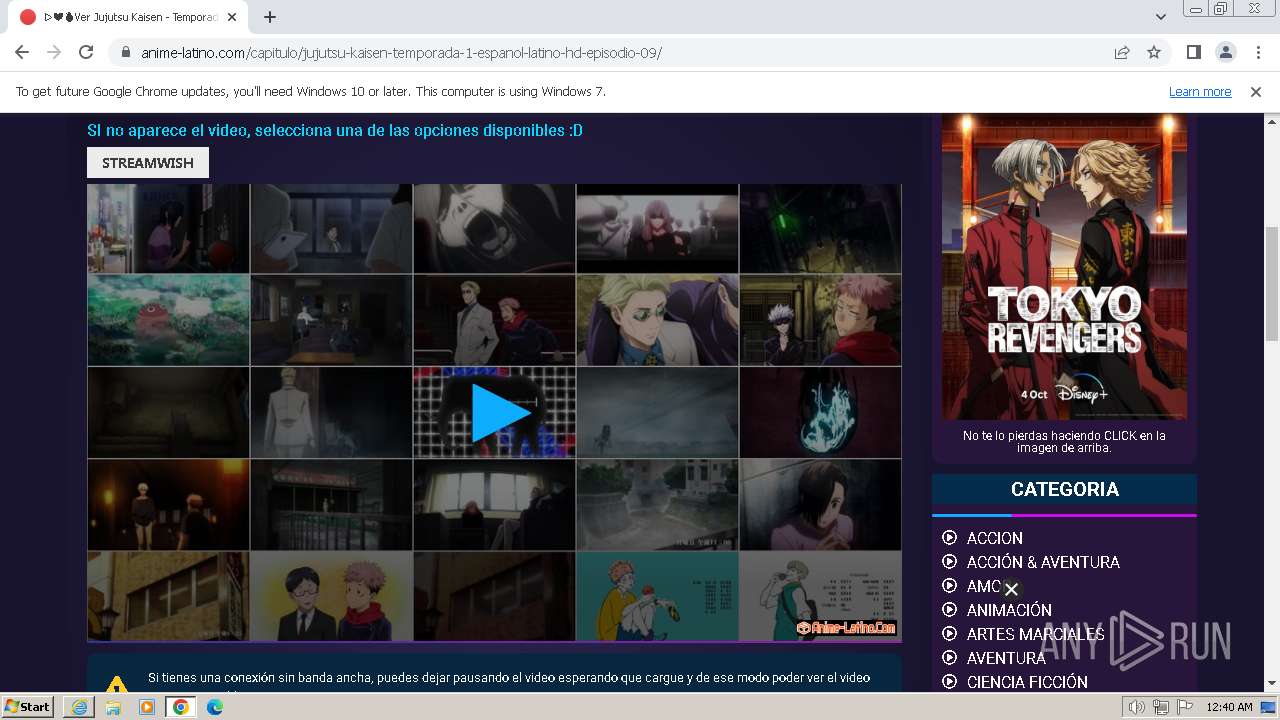The image size is (1280, 720).
Task: Open the Windows Start menu
Action: coord(28,707)
